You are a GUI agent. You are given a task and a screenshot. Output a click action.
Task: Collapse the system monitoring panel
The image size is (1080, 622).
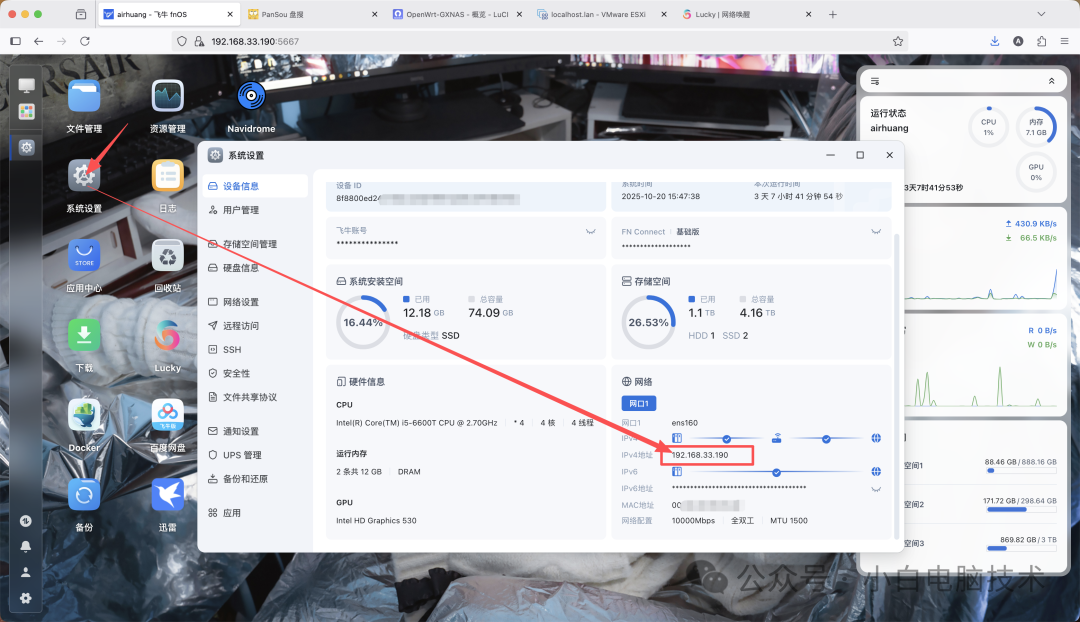point(1050,81)
